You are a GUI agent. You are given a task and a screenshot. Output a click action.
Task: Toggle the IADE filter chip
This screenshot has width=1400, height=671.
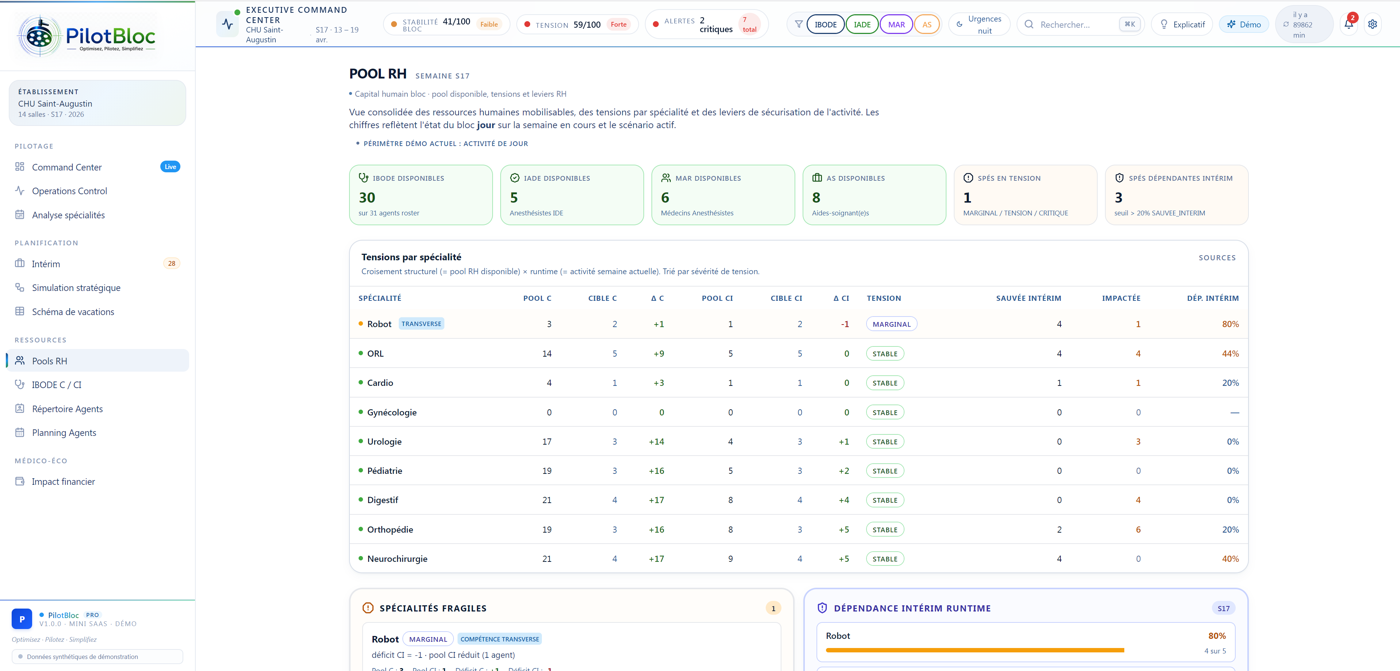click(862, 24)
